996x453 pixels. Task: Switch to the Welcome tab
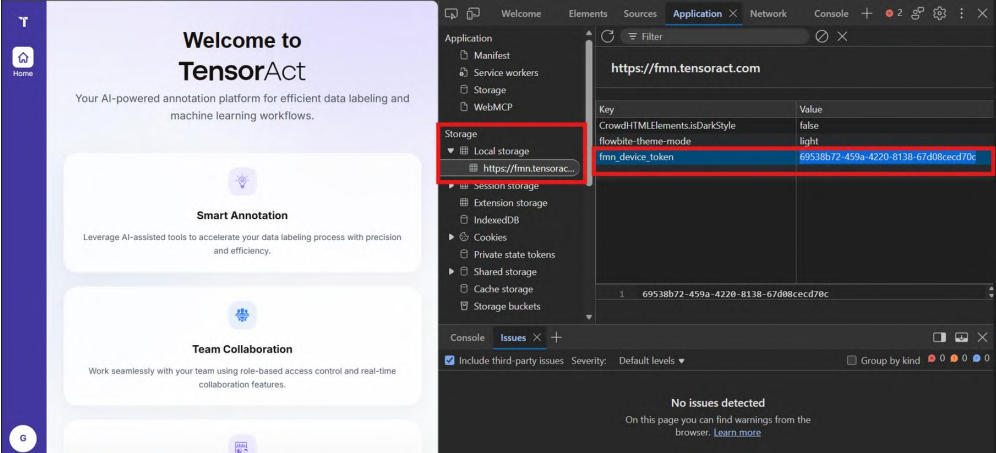tap(521, 13)
